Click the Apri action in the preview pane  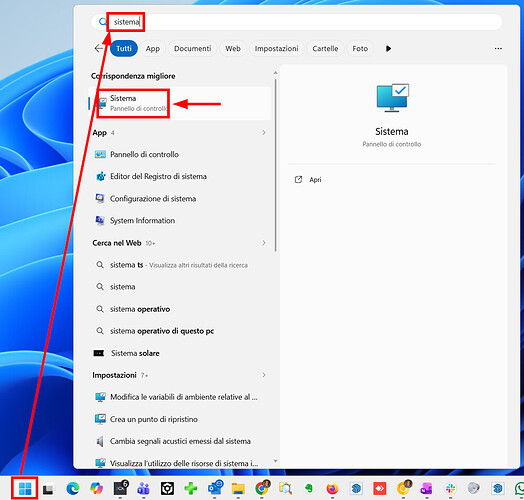[x=308, y=180]
